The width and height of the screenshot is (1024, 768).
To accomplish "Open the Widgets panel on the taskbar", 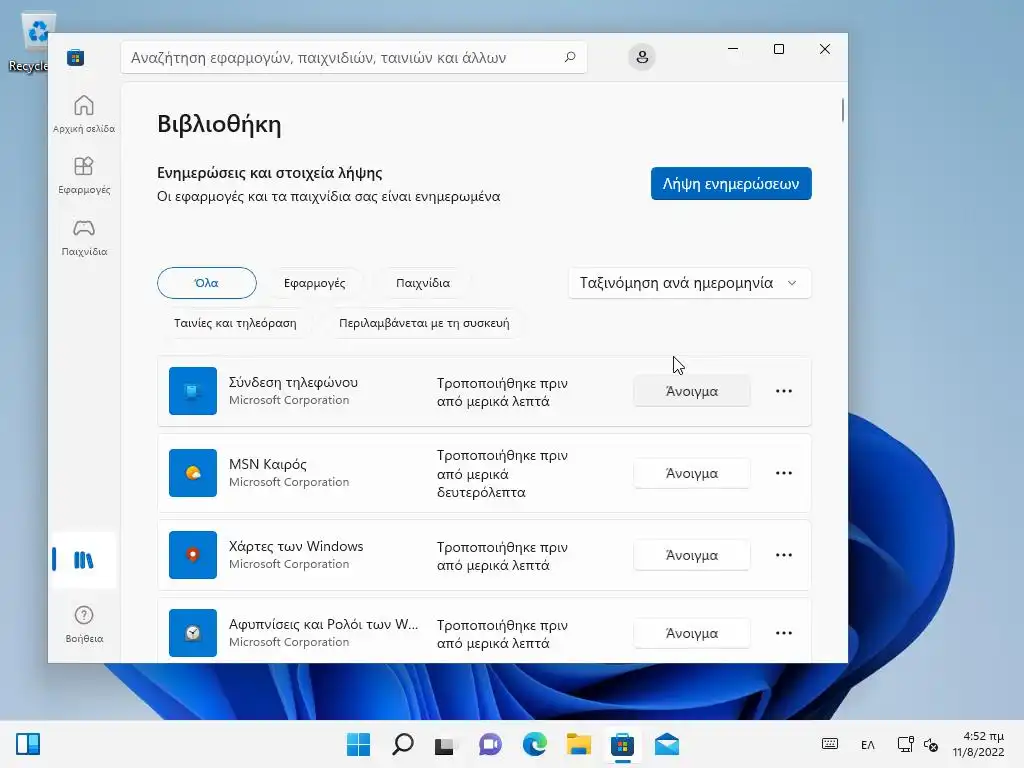I will (x=28, y=744).
